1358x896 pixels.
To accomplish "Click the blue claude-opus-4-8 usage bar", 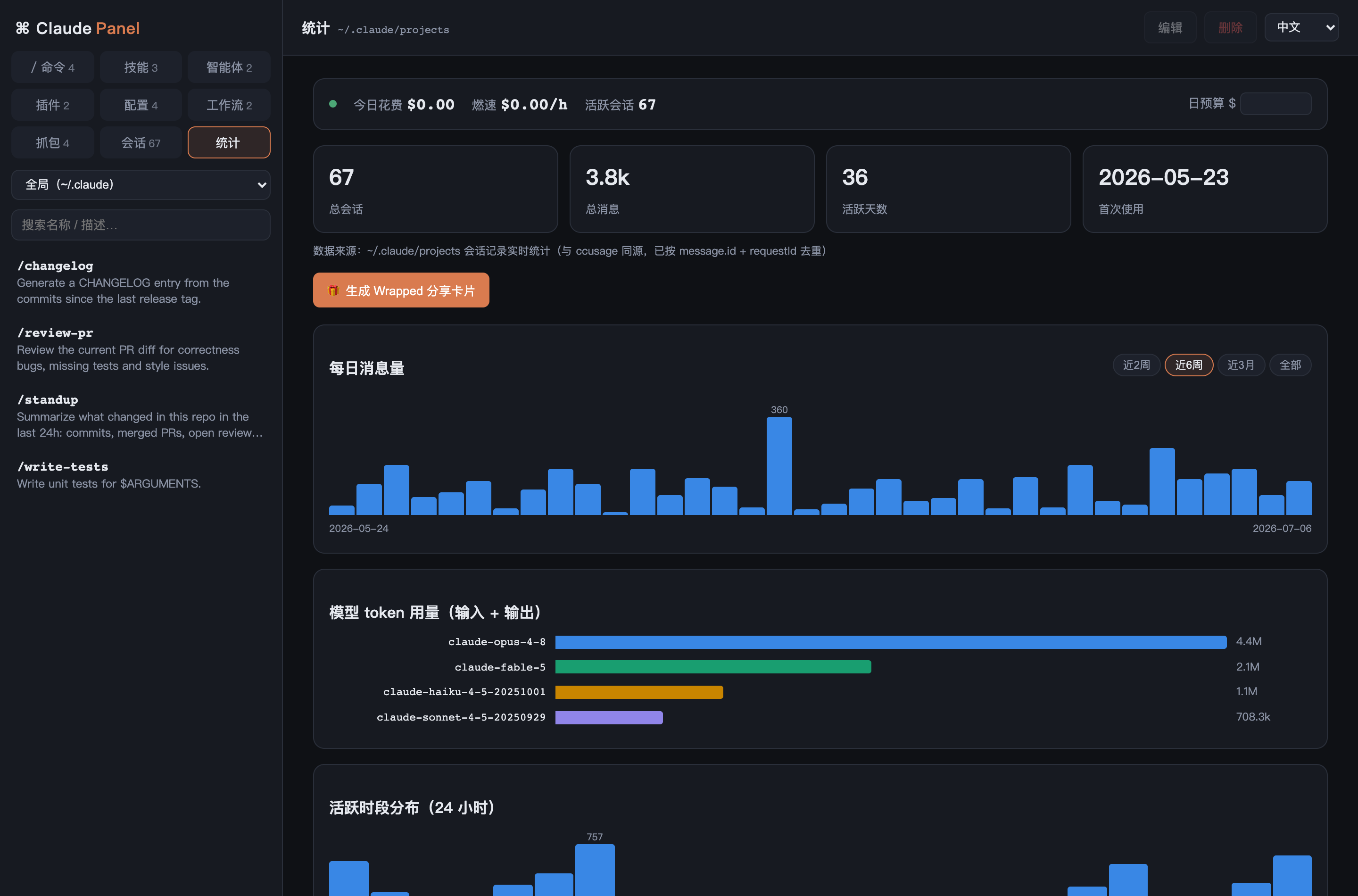I will point(891,642).
